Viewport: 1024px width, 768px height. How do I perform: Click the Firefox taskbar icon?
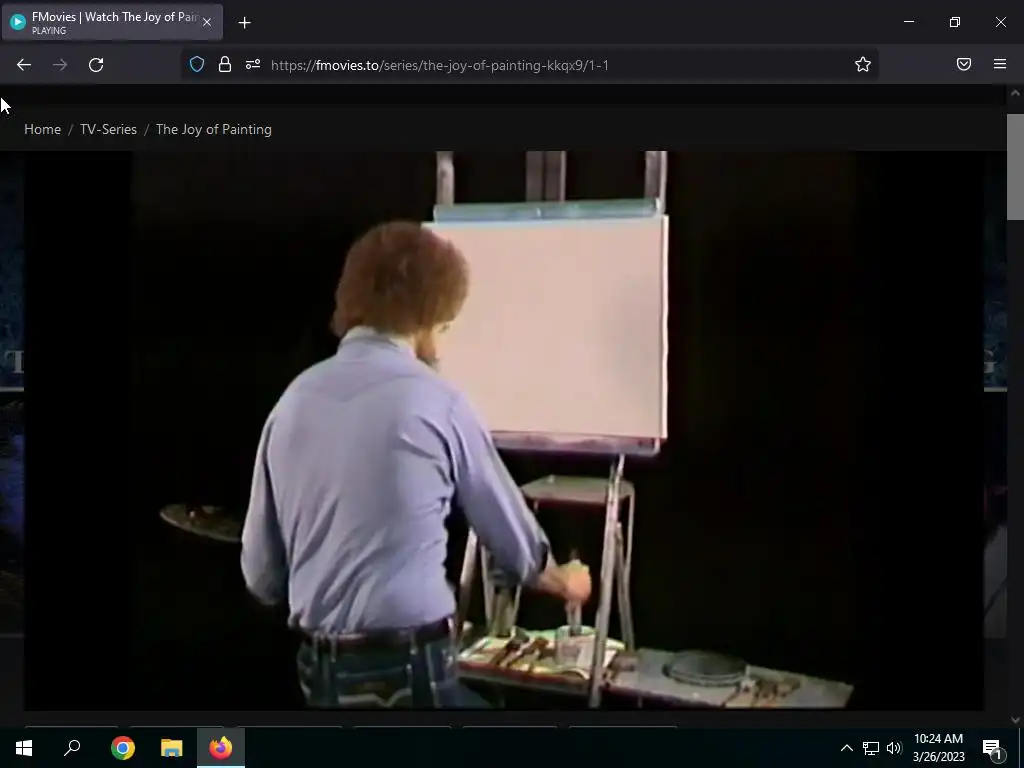point(221,748)
